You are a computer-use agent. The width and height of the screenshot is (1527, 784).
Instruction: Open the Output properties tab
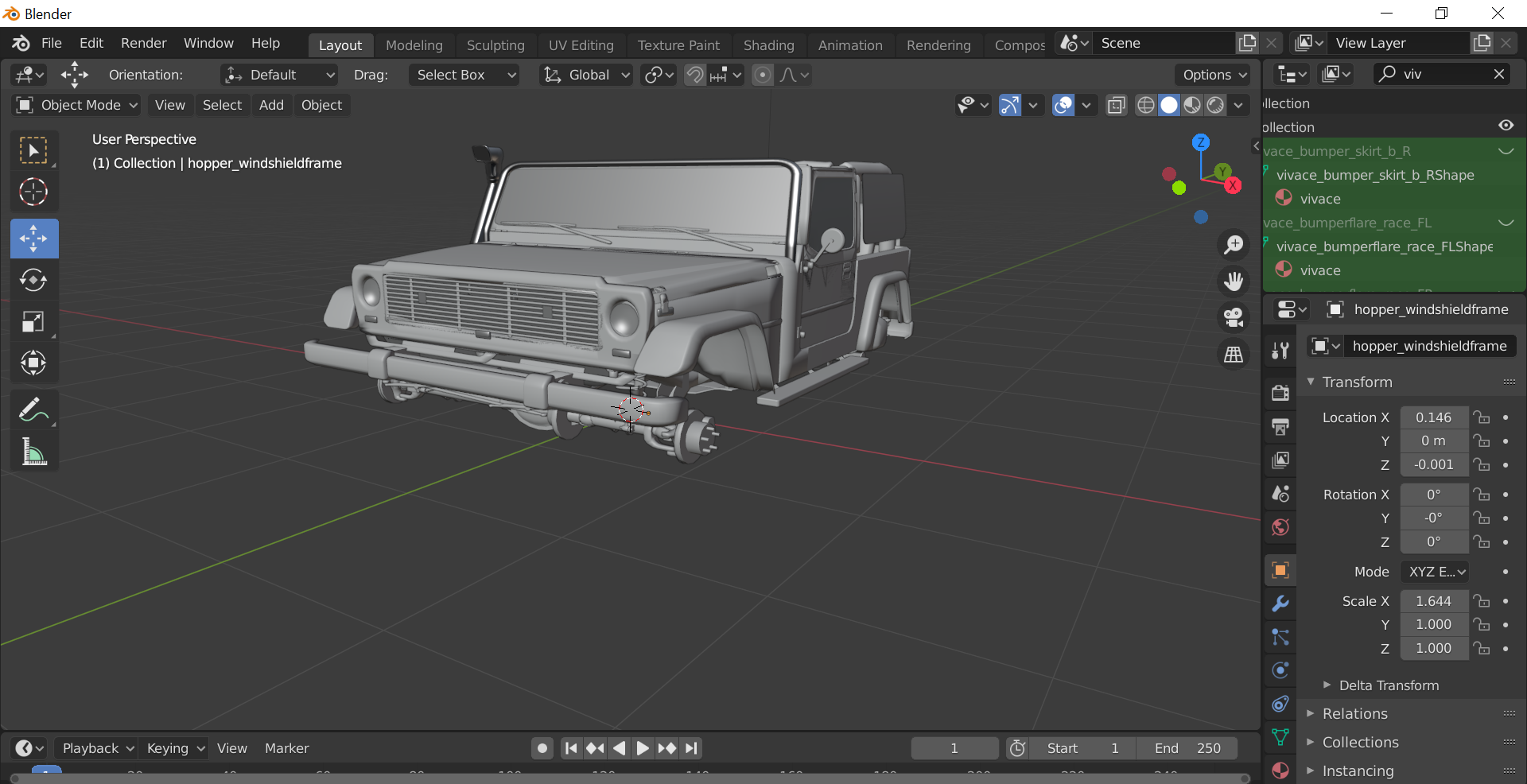pos(1280,426)
